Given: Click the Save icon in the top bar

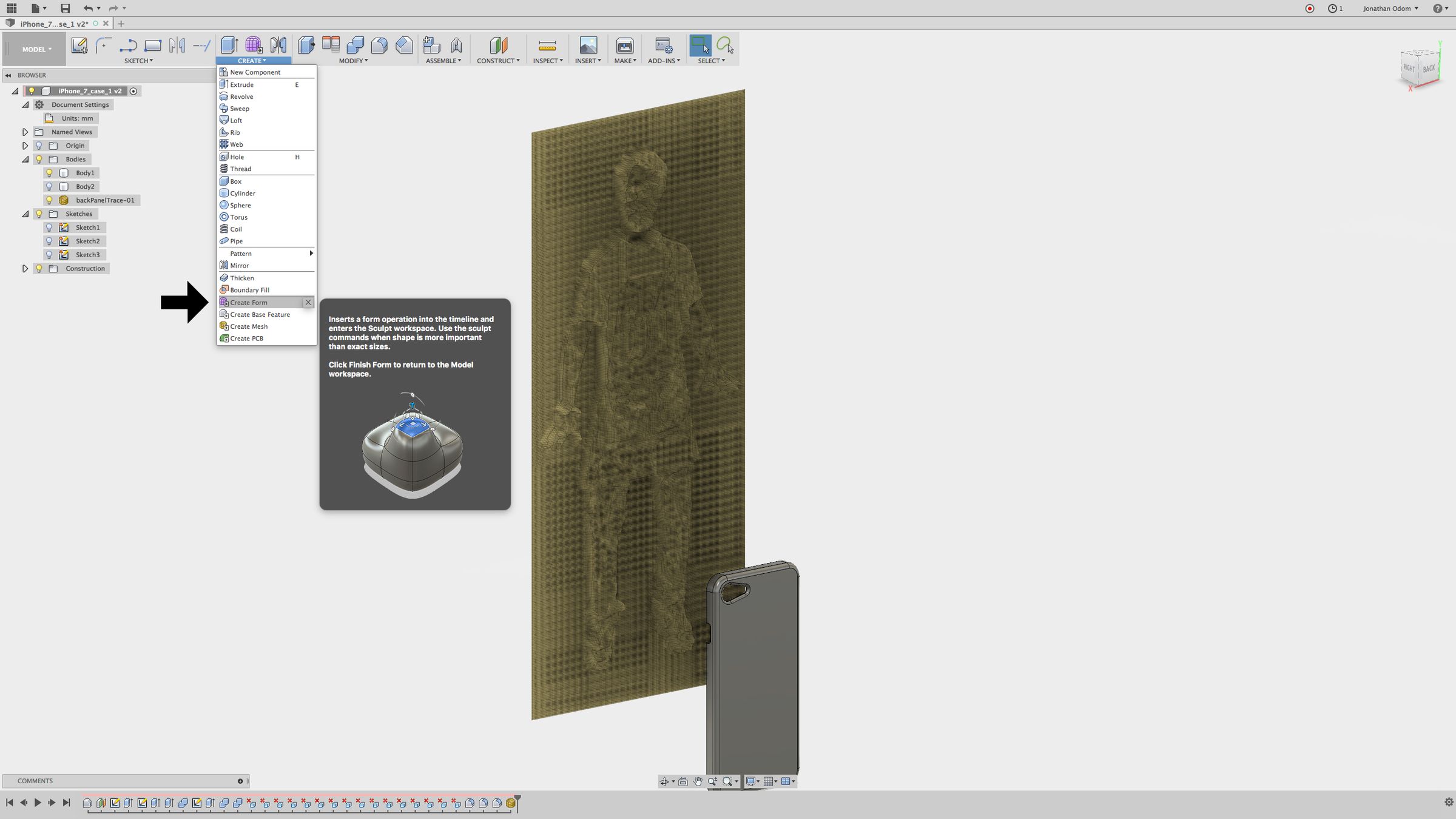Looking at the screenshot, I should tap(65, 8).
